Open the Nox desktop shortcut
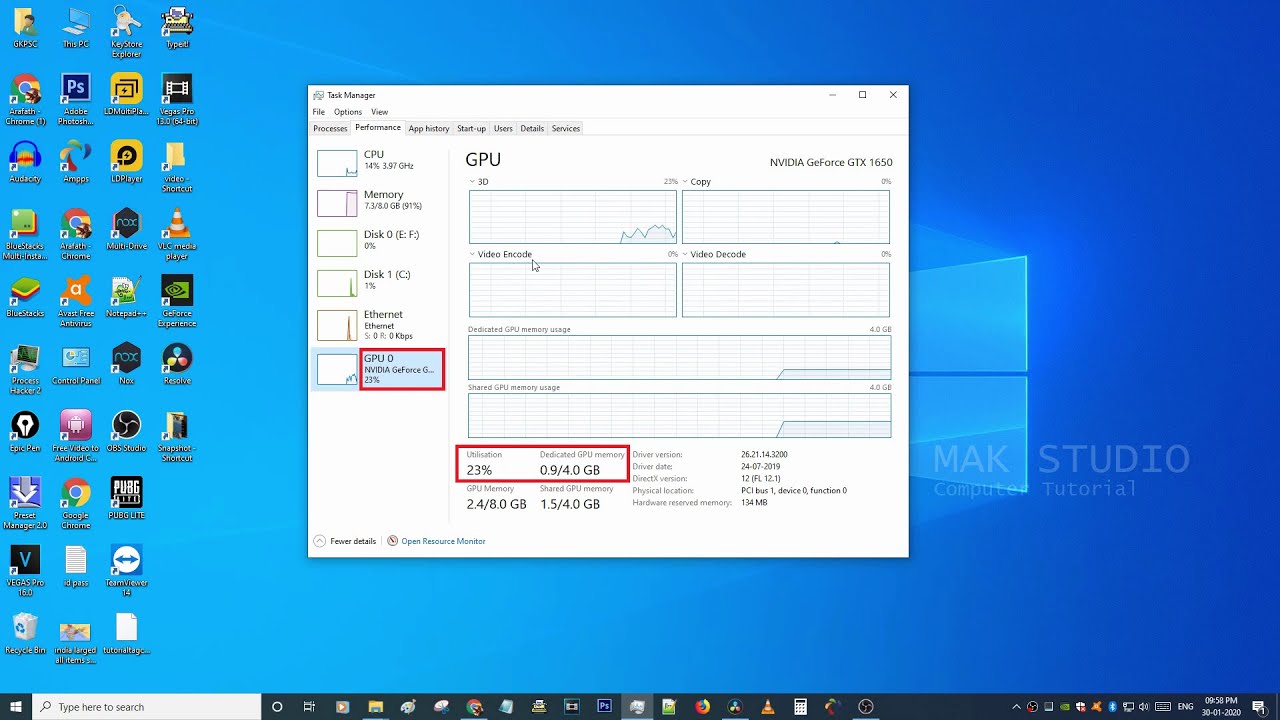Viewport: 1280px width, 720px height. coord(126,364)
